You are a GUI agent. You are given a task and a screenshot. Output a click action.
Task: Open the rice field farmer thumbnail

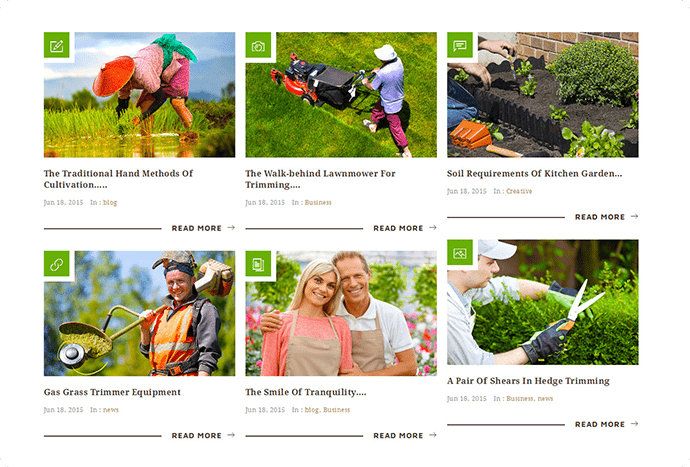pyautogui.click(x=139, y=95)
